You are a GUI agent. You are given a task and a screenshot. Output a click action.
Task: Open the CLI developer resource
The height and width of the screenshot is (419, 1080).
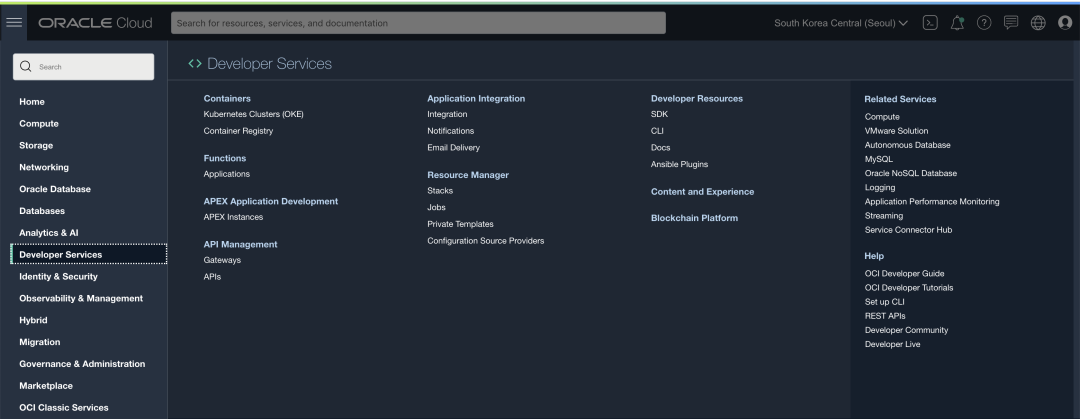click(657, 131)
